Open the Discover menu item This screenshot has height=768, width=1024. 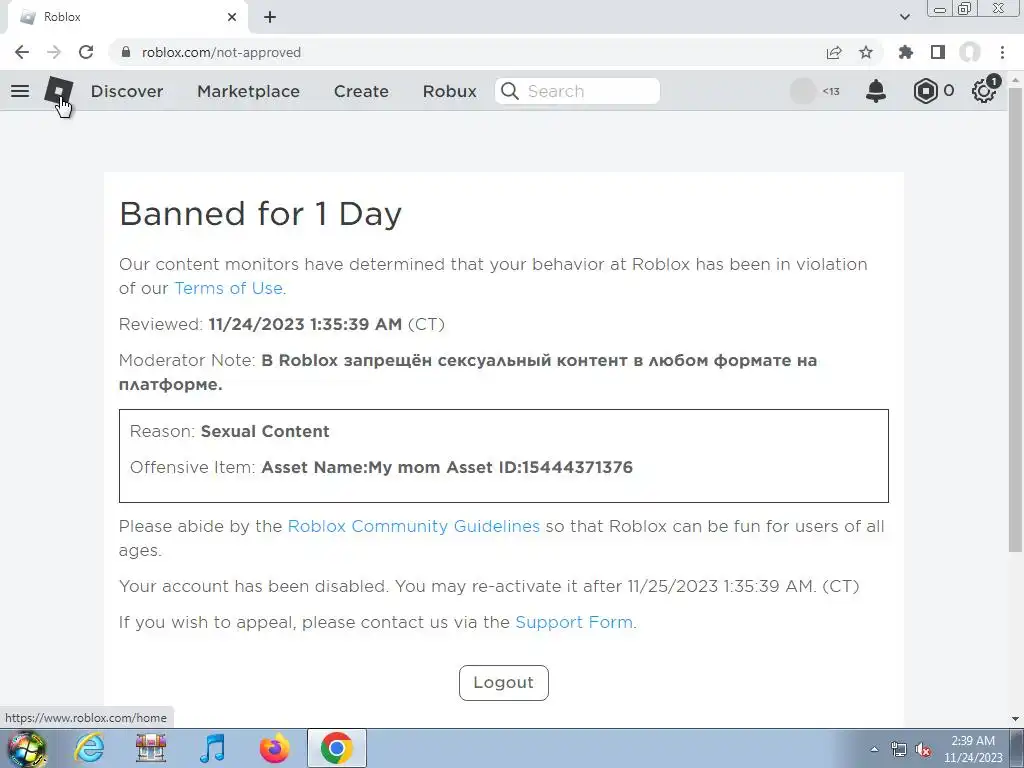click(x=127, y=91)
